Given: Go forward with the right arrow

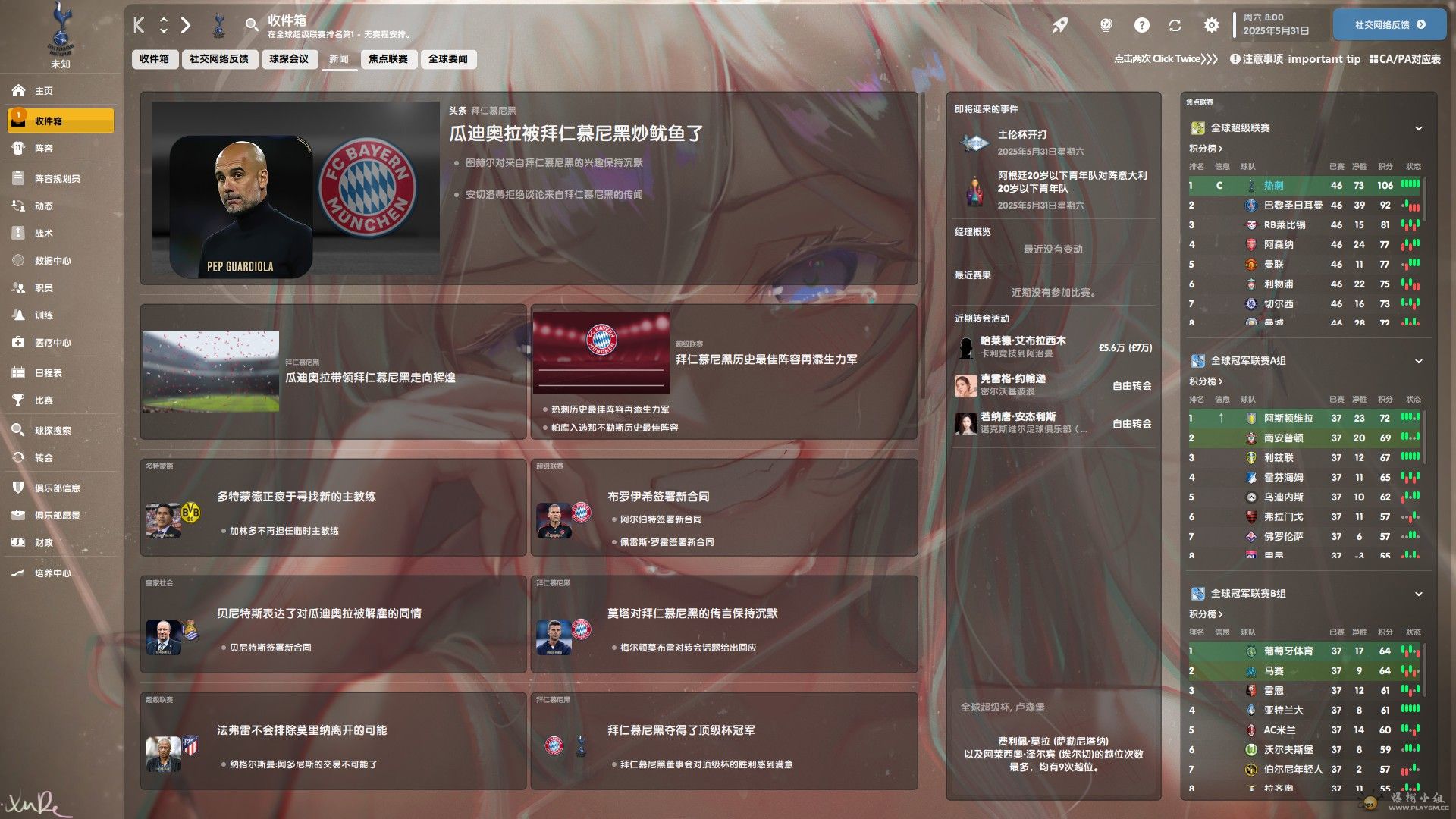Looking at the screenshot, I should tap(187, 25).
